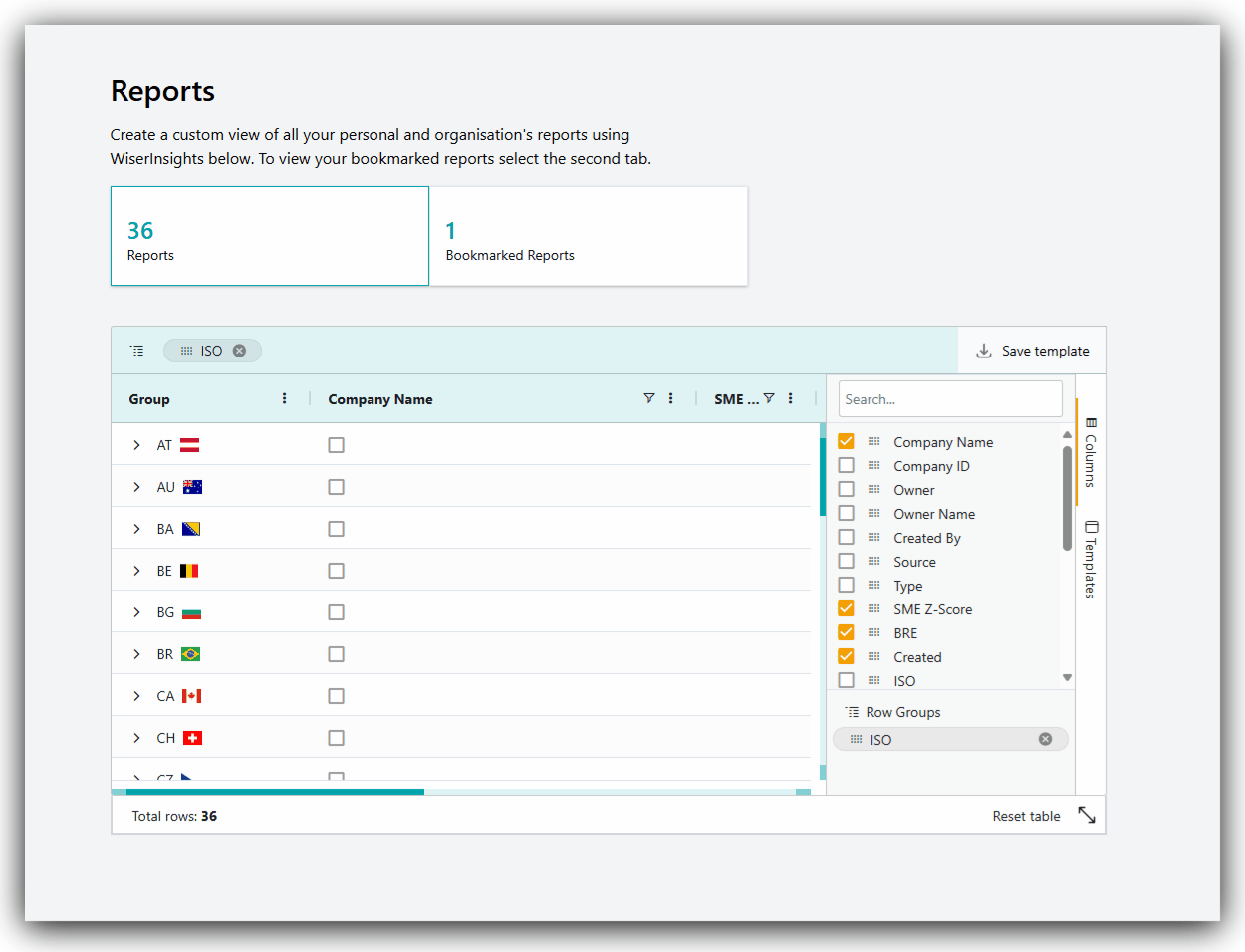Enable the Owner Name column checkbox
Image resolution: width=1245 pixels, height=952 pixels.
point(846,513)
